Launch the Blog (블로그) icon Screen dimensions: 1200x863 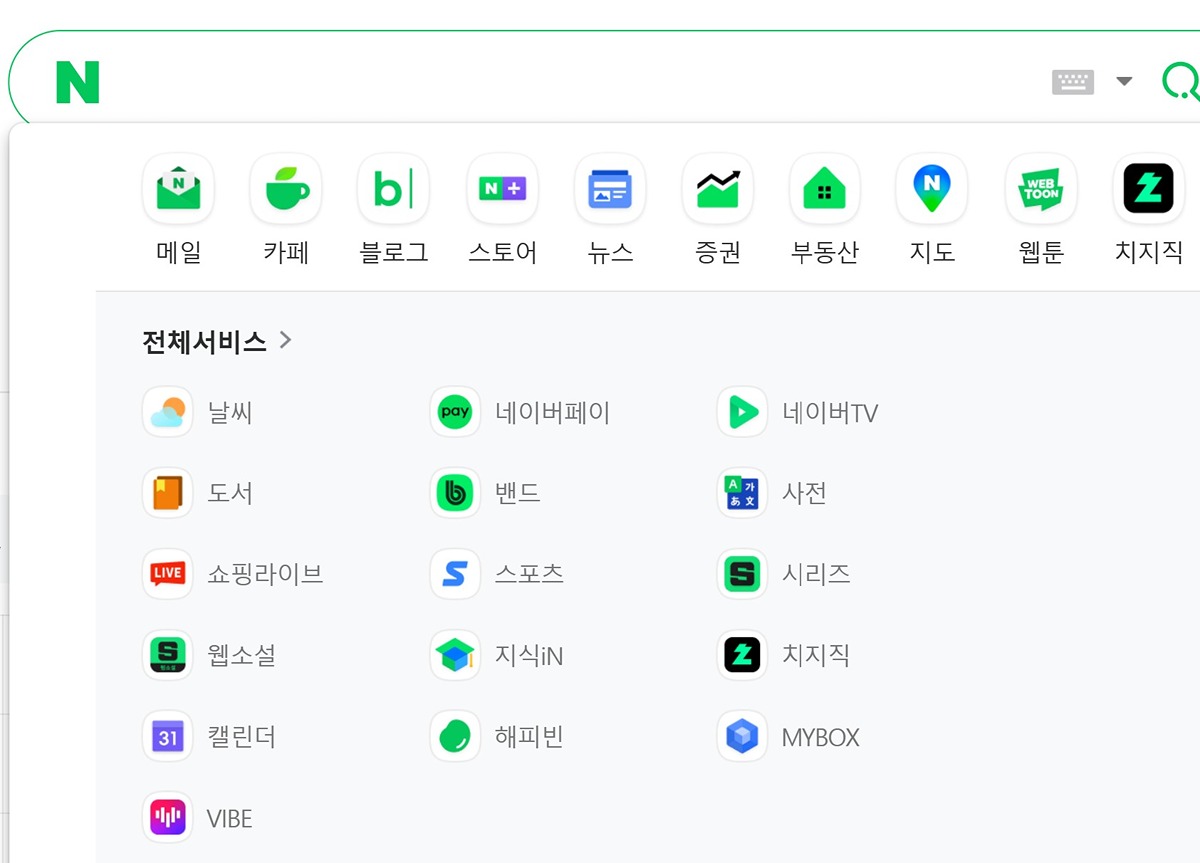point(393,189)
